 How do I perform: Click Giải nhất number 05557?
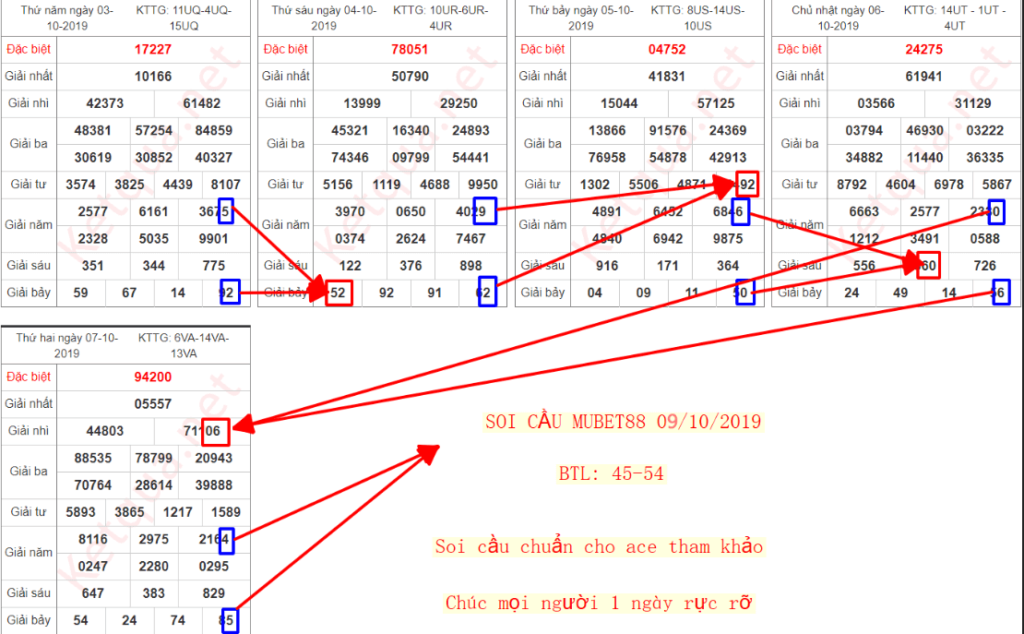click(153, 404)
